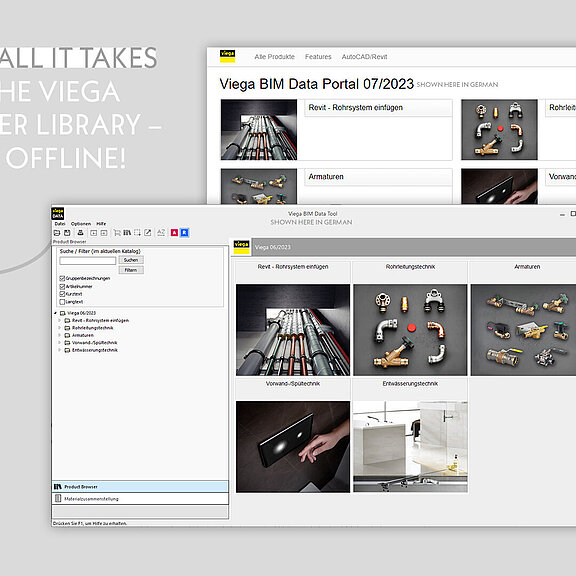Image resolution: width=576 pixels, height=576 pixels.
Task: Open AutoCAD/Revit in the portal navigation
Action: tap(364, 57)
